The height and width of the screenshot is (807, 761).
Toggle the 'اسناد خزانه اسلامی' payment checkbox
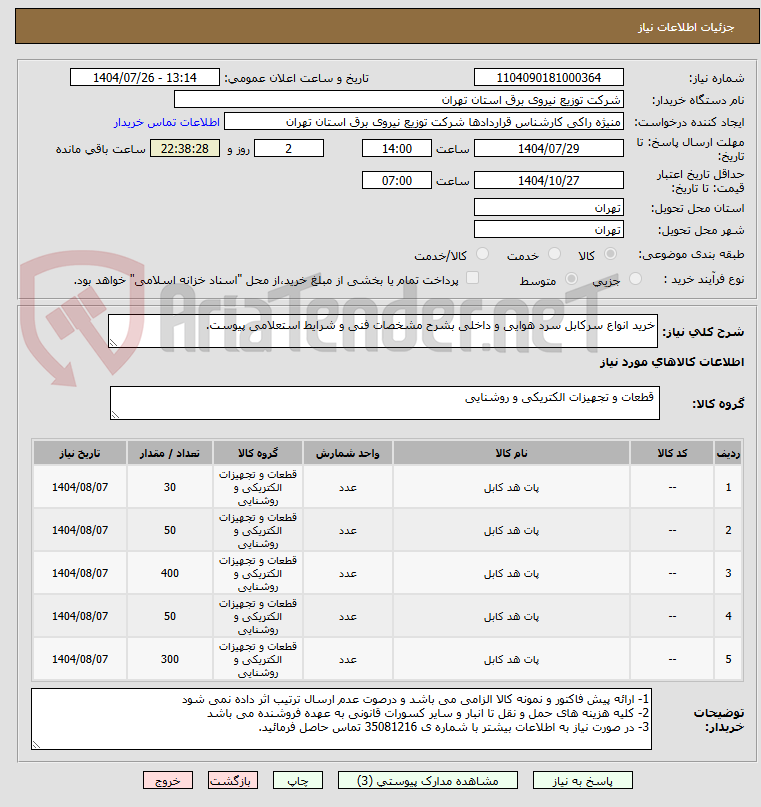(472, 278)
